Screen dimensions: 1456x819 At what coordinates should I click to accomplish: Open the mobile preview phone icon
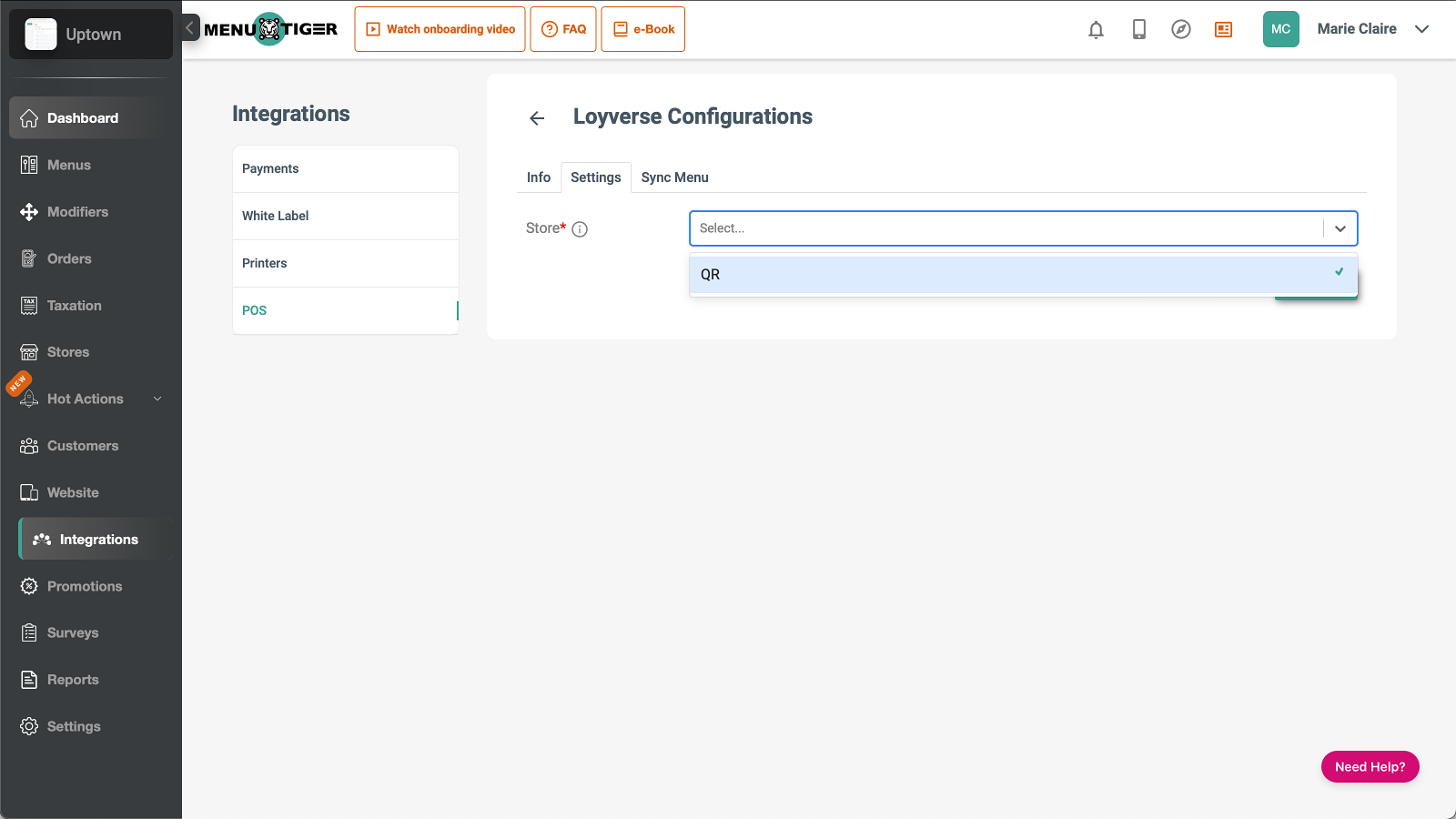pyautogui.click(x=1139, y=29)
